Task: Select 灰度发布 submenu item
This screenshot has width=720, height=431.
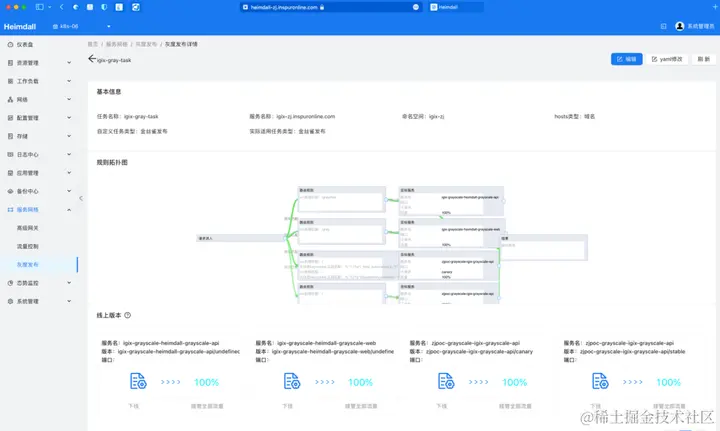Action: click(x=28, y=265)
